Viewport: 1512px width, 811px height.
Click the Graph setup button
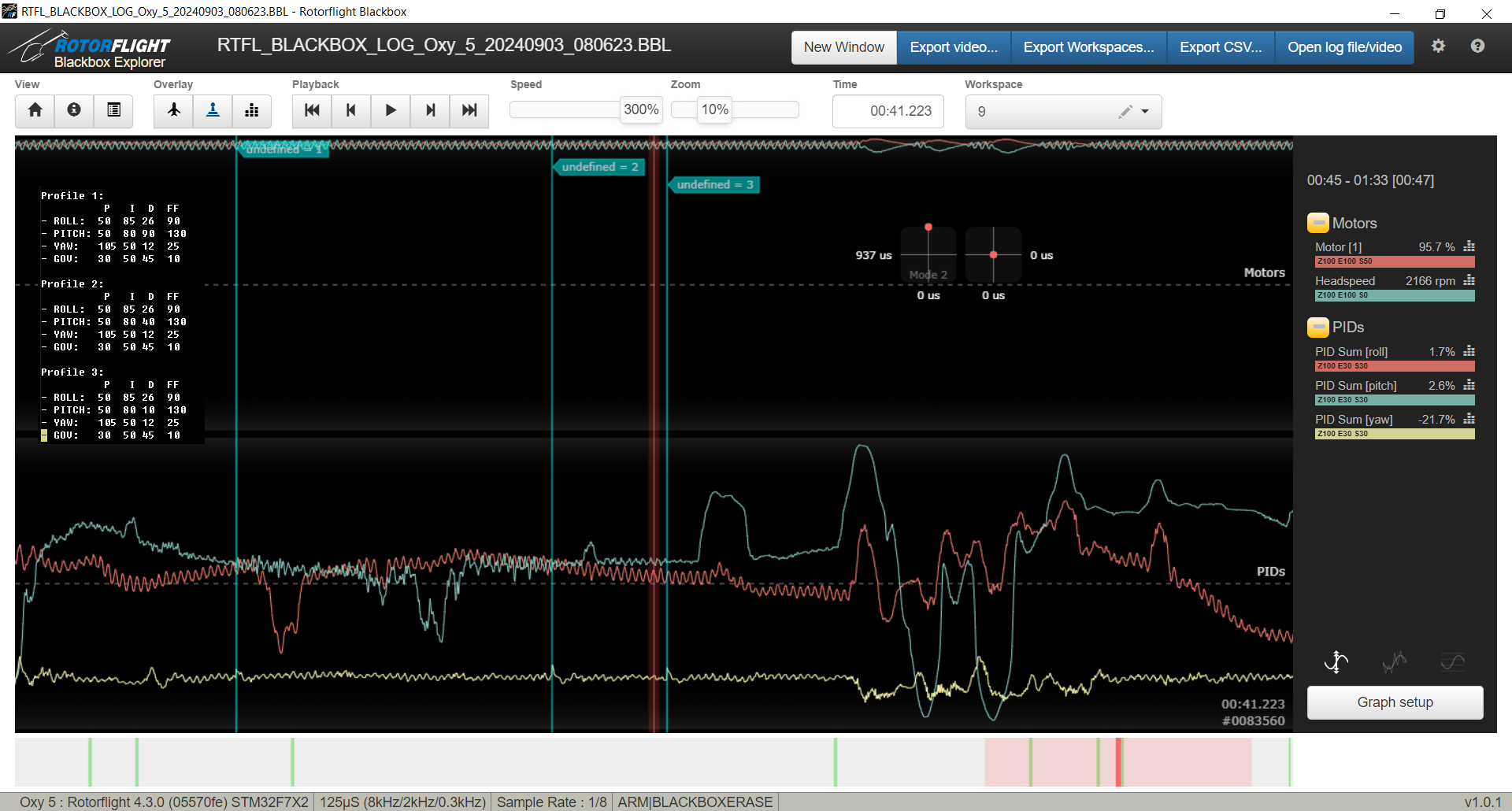point(1395,702)
